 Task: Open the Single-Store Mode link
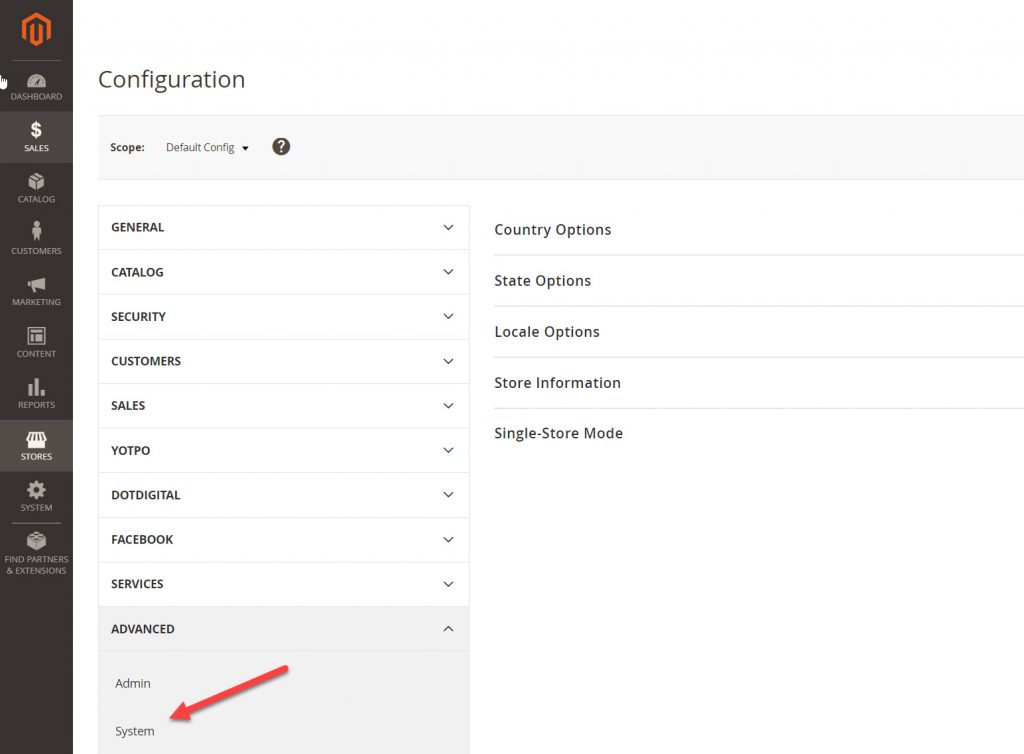pyautogui.click(x=558, y=433)
